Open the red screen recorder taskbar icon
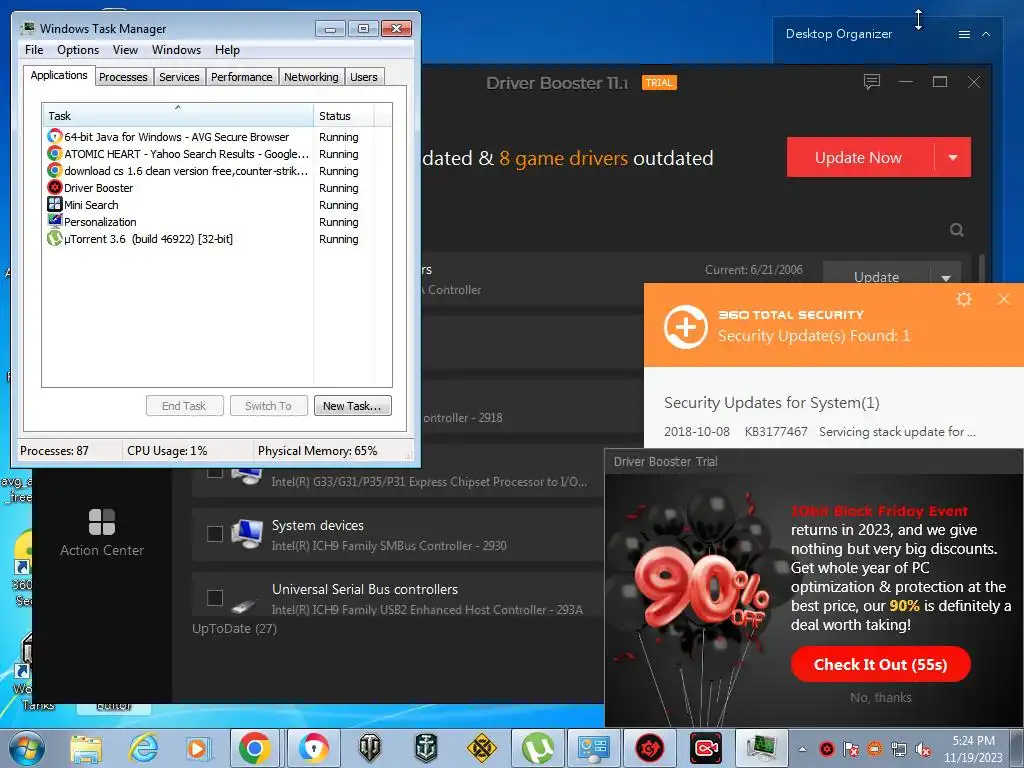 (x=706, y=748)
